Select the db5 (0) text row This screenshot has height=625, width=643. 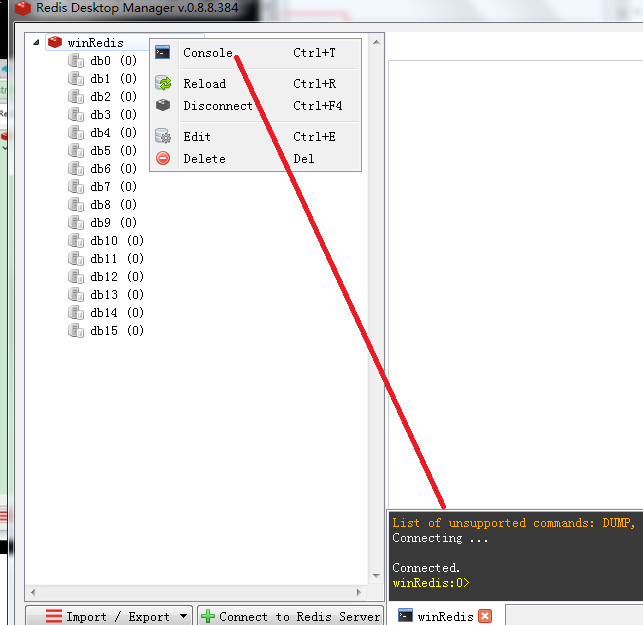coord(114,151)
